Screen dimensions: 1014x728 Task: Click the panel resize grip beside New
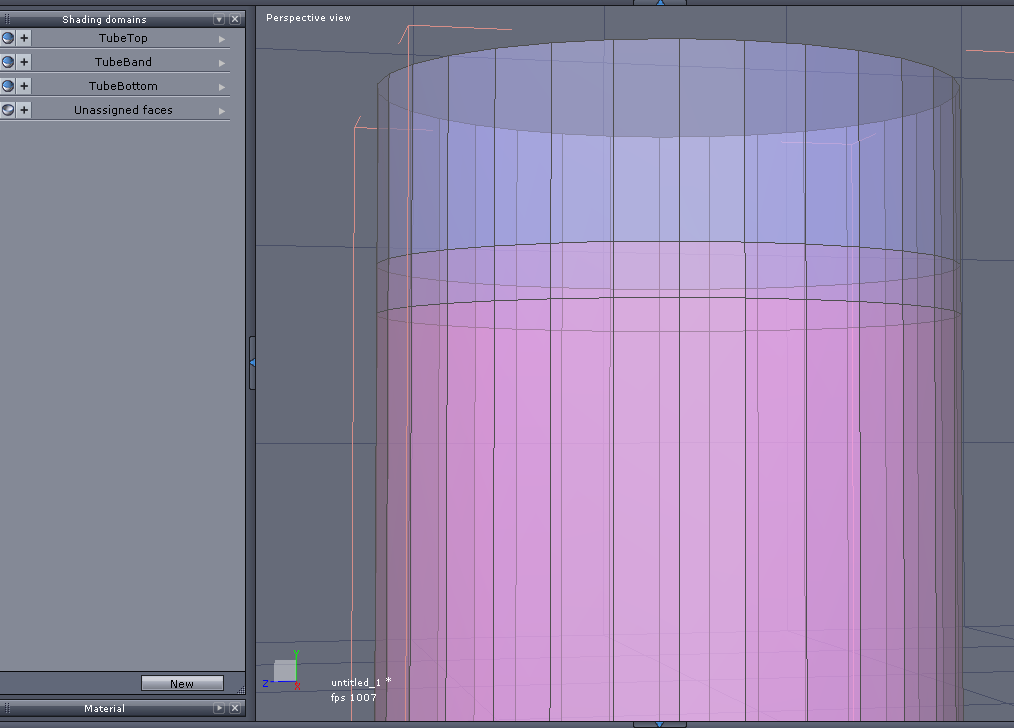(241, 690)
